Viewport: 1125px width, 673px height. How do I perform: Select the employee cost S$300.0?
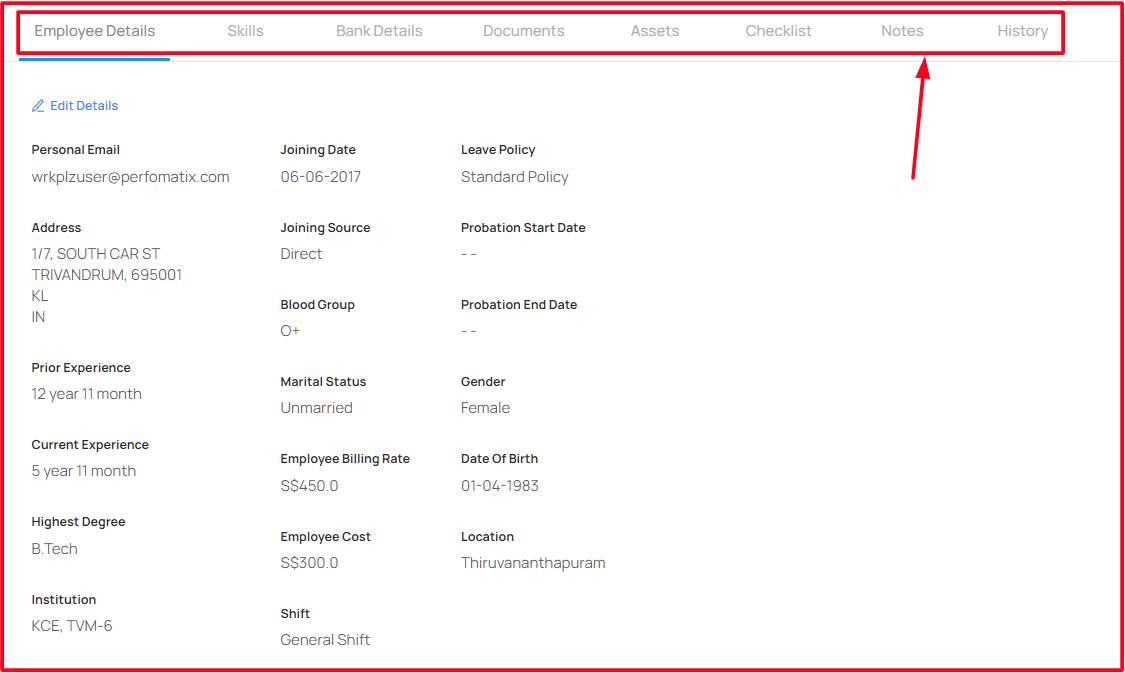coord(309,563)
